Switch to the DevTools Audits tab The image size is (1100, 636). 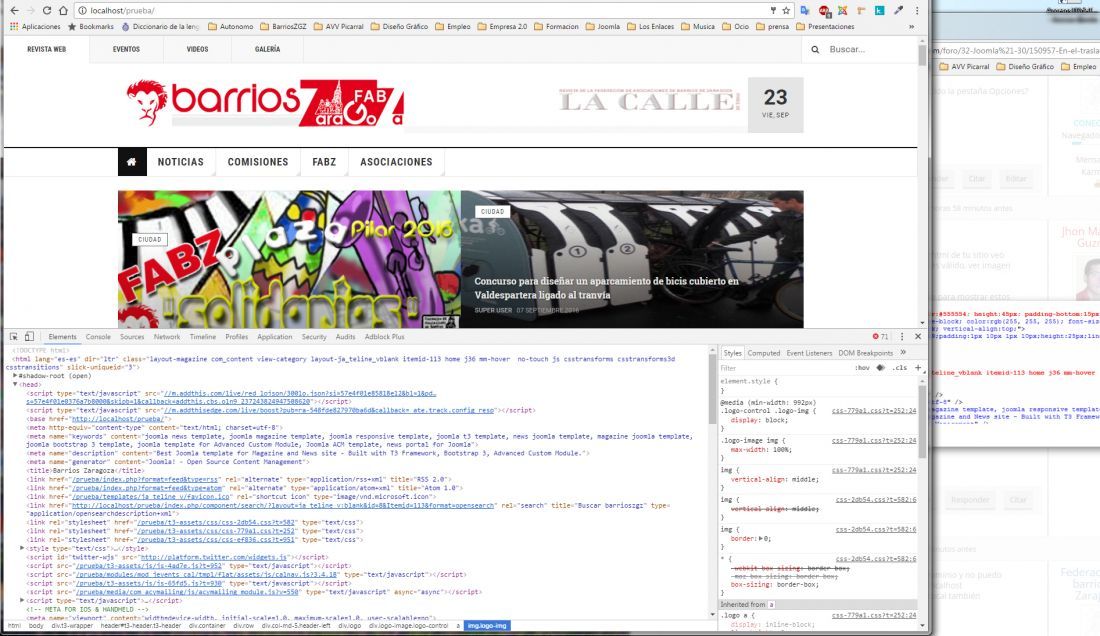345,337
